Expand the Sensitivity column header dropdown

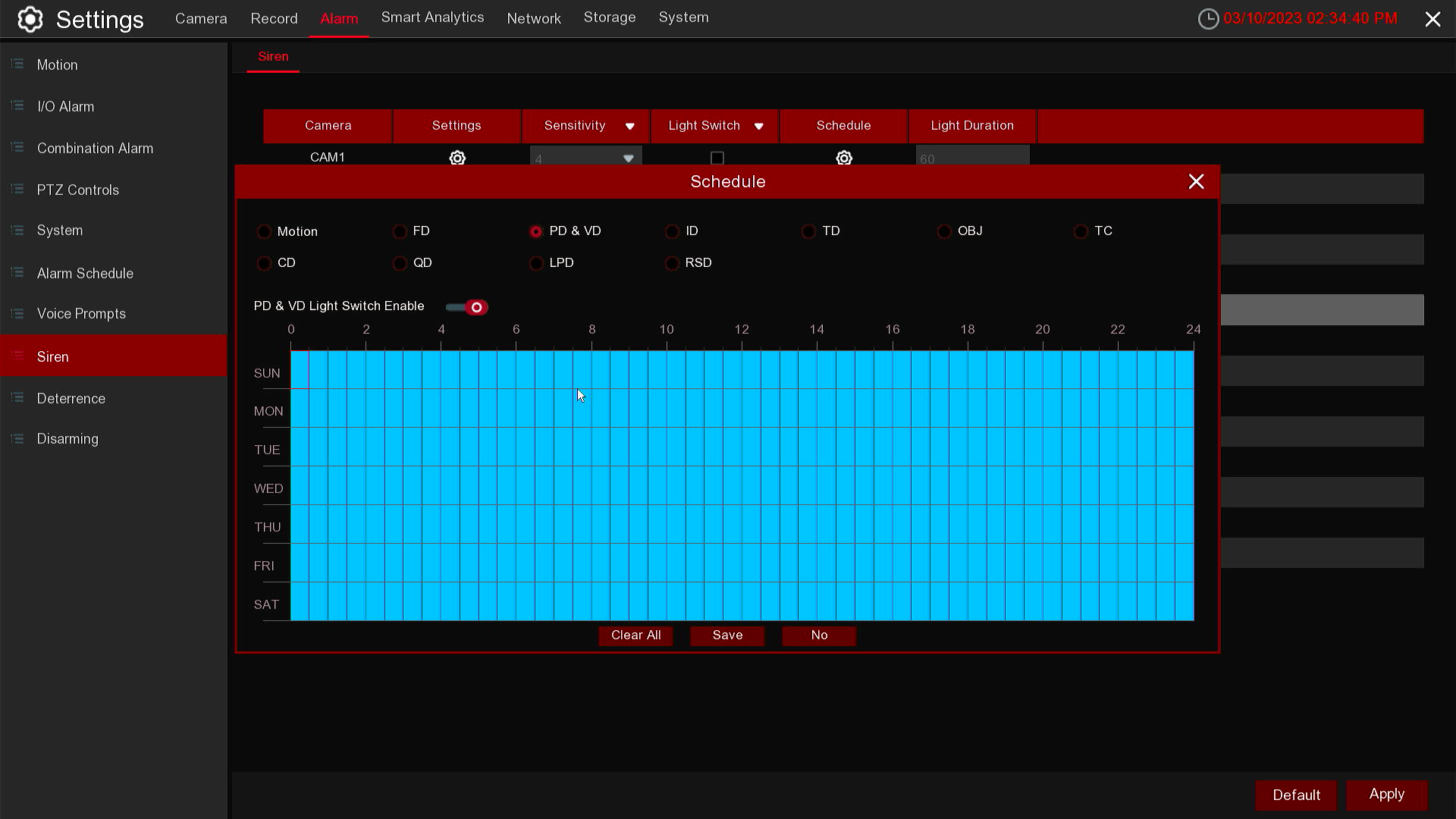click(x=629, y=126)
